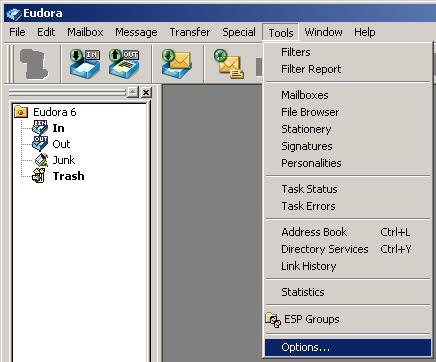Open the Transfer menu
The width and height of the screenshot is (436, 362).
(190, 32)
